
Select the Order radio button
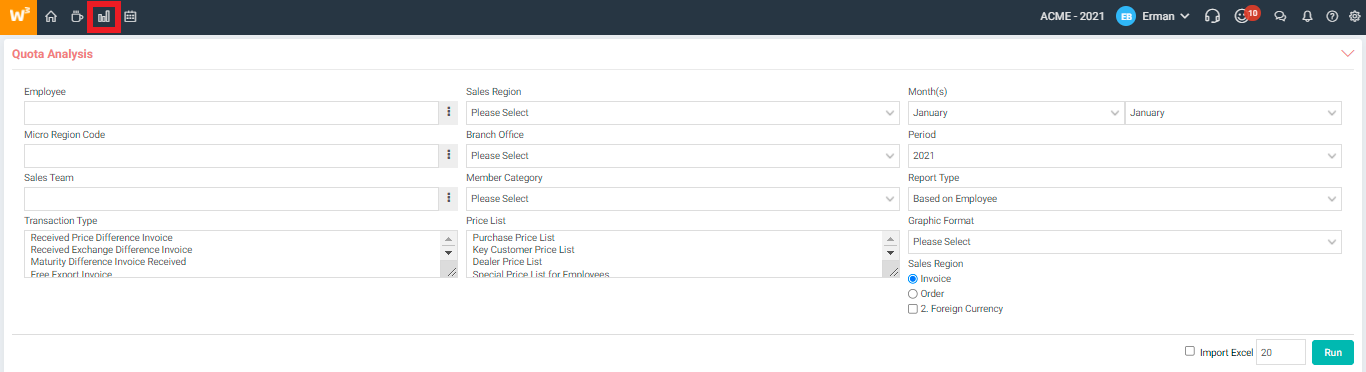pos(912,294)
